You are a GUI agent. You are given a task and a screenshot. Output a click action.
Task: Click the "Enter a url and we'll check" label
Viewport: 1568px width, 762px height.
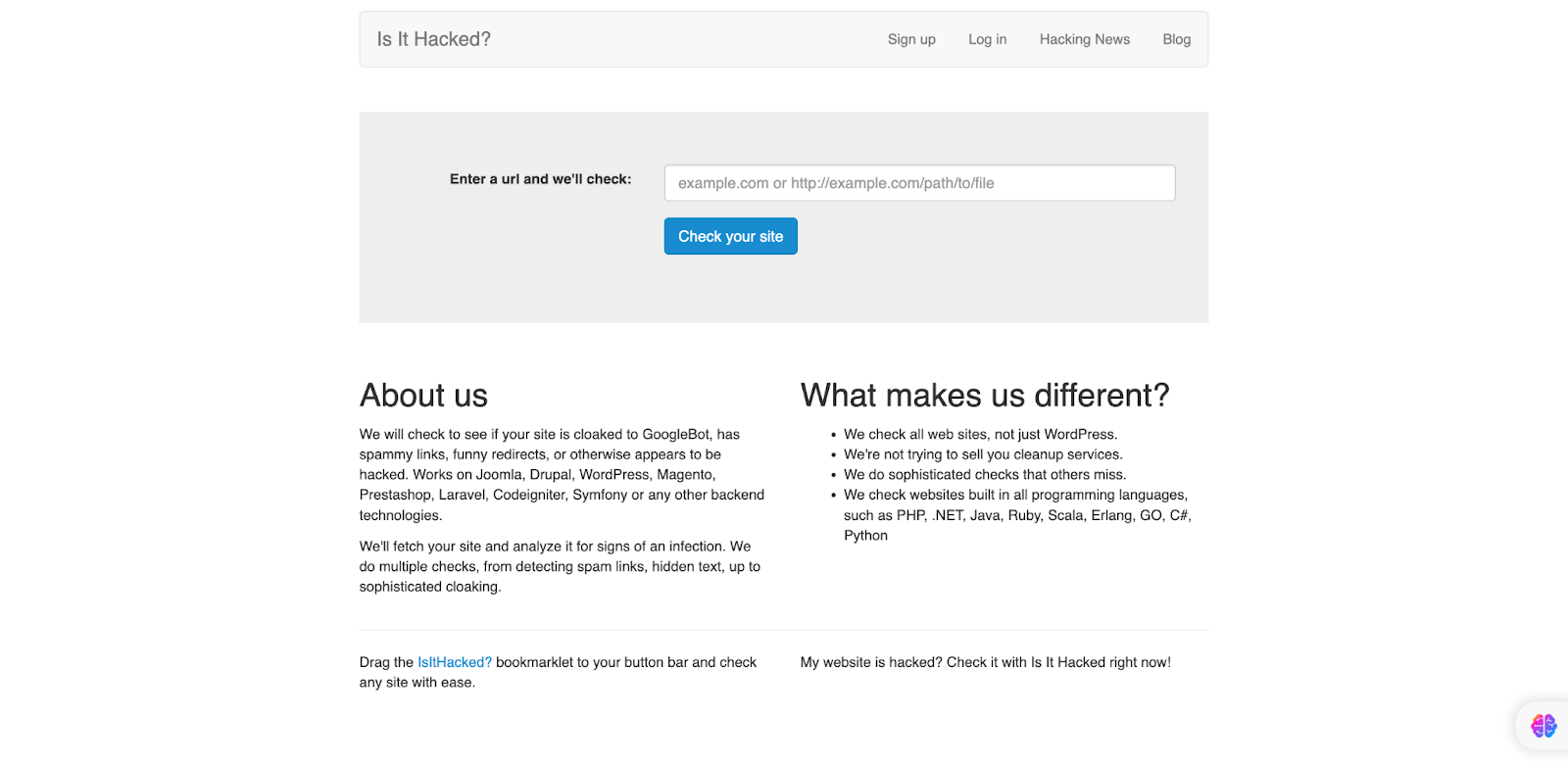540,179
